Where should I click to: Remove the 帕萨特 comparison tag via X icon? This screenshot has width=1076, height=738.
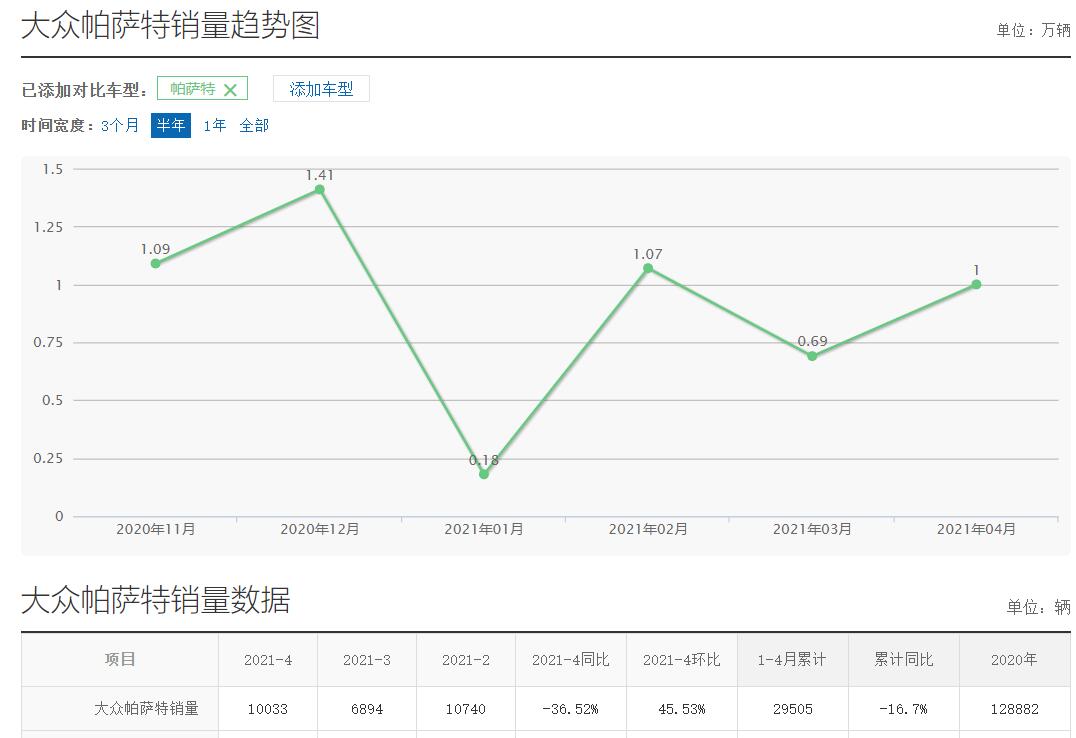(230, 90)
